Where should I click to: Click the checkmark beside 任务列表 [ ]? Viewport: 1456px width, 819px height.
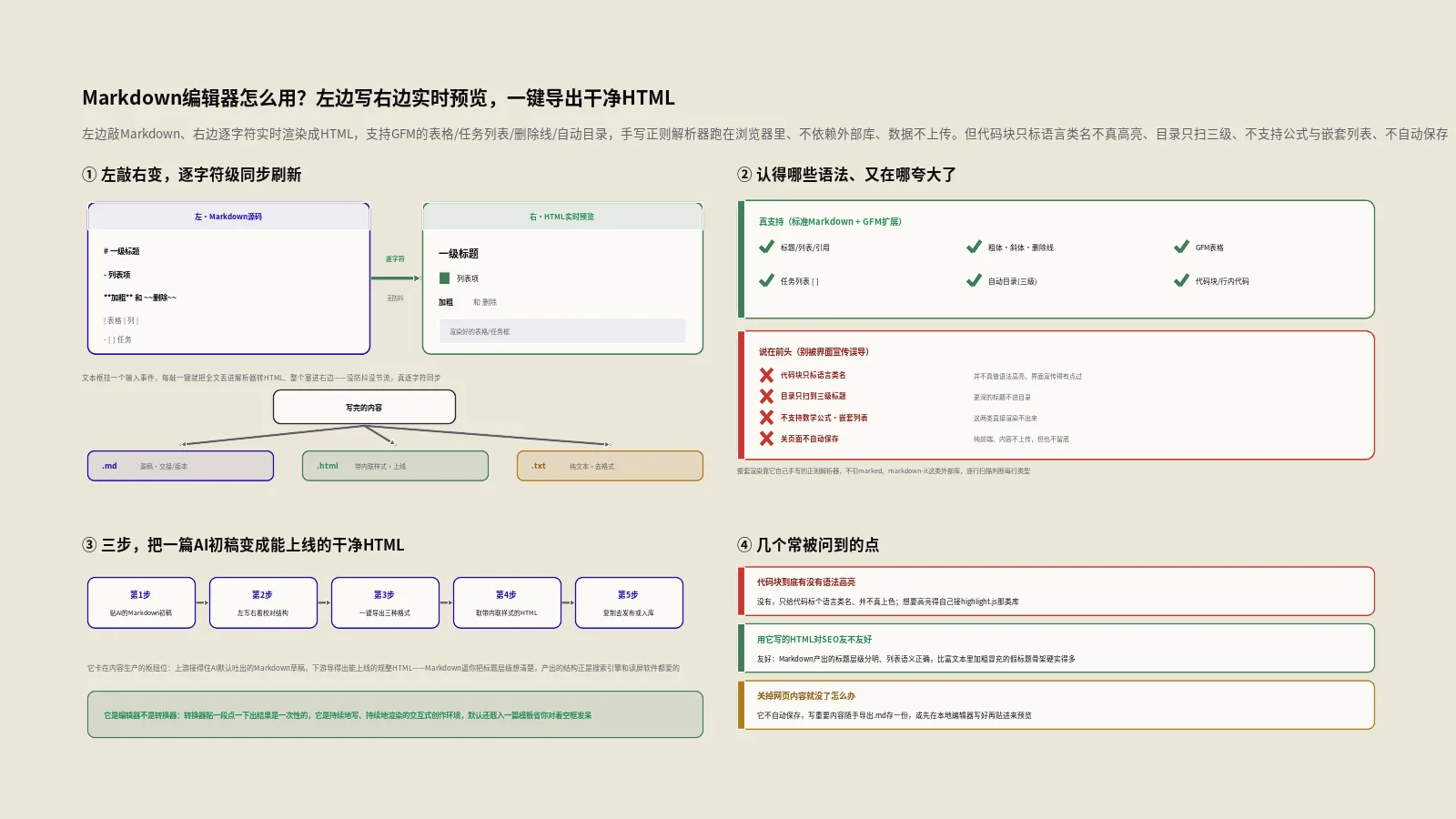pyautogui.click(x=766, y=280)
